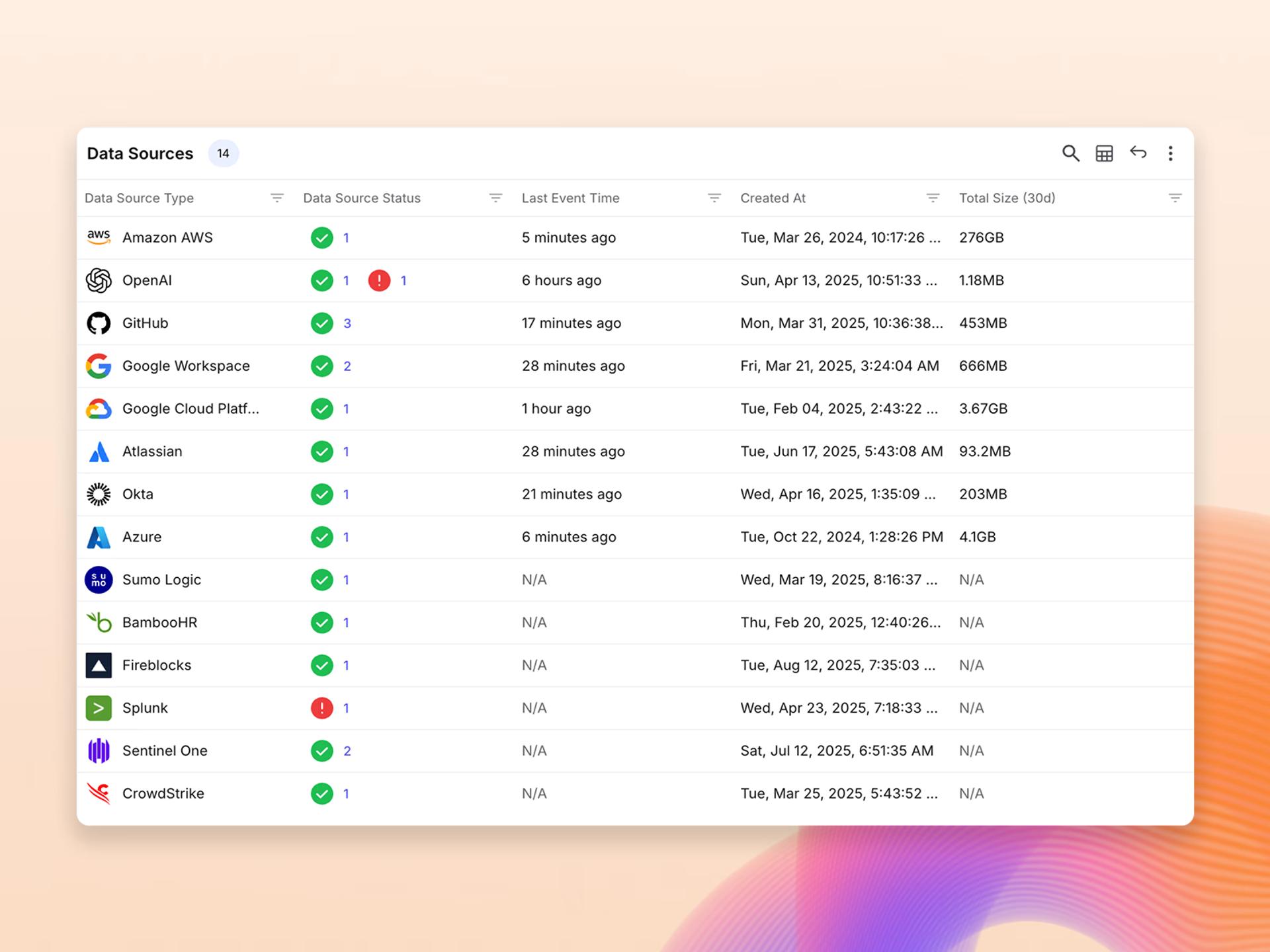Click the GitHub logo icon
1270x952 pixels.
[99, 323]
